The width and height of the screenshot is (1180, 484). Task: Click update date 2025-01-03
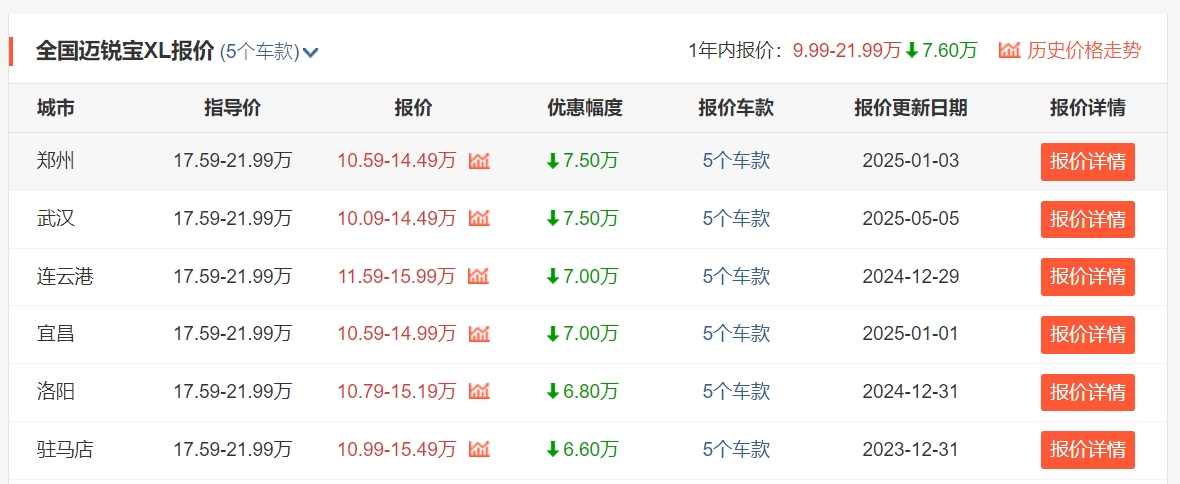click(911, 161)
